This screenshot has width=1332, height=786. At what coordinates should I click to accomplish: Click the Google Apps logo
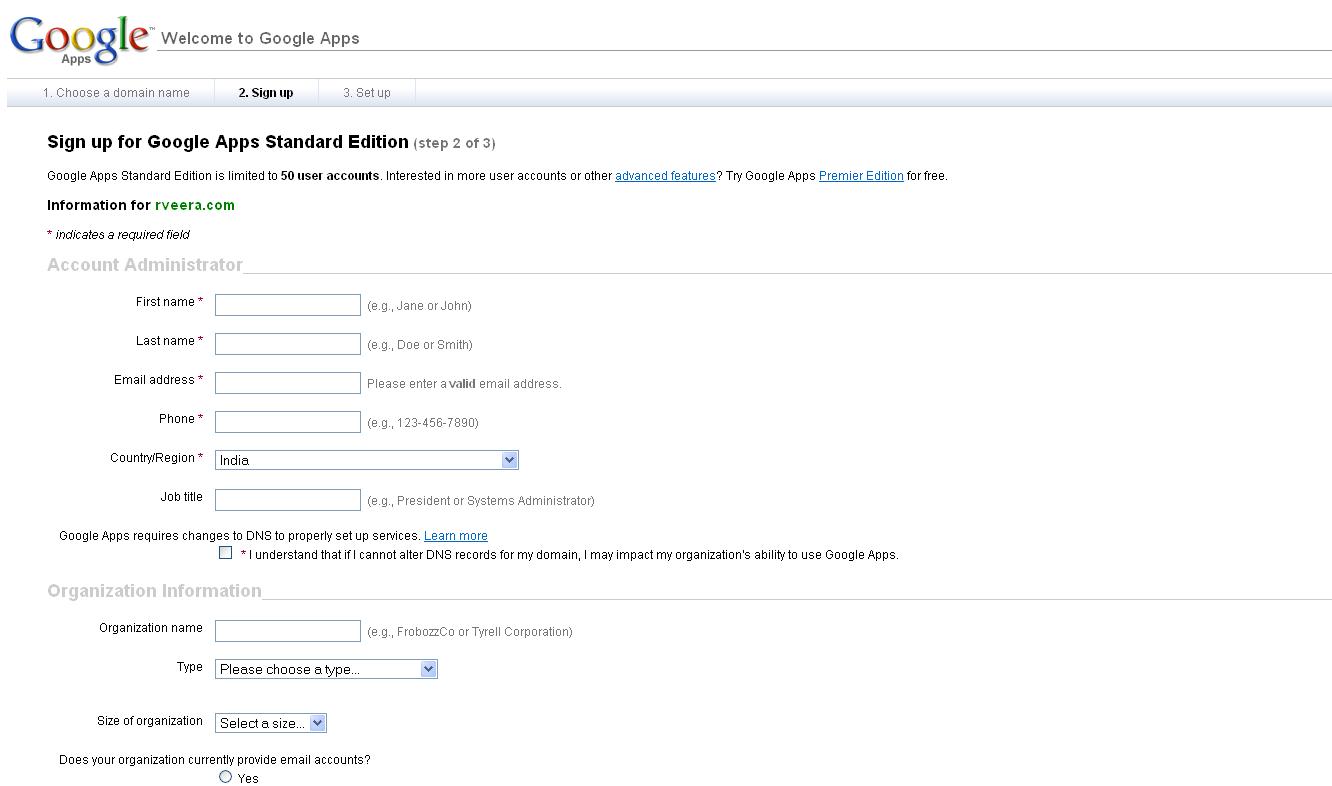[x=80, y=40]
